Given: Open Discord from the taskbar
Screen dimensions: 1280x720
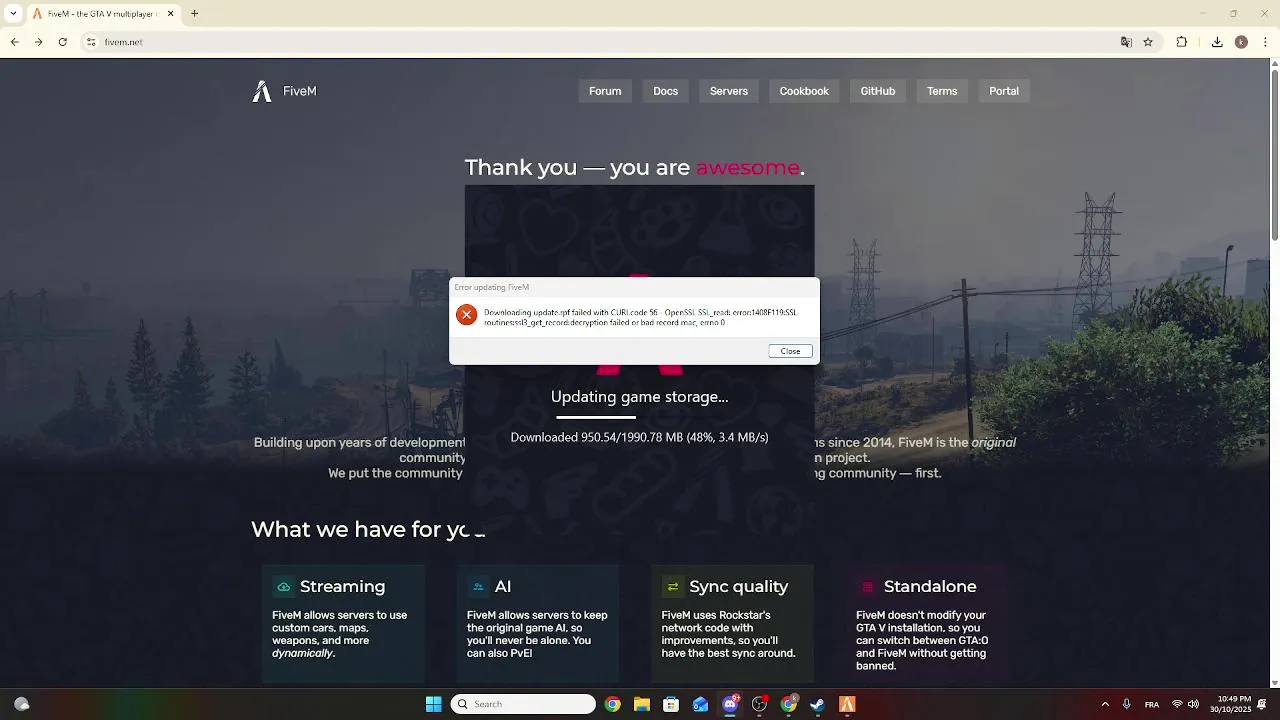Looking at the screenshot, I should [x=730, y=704].
